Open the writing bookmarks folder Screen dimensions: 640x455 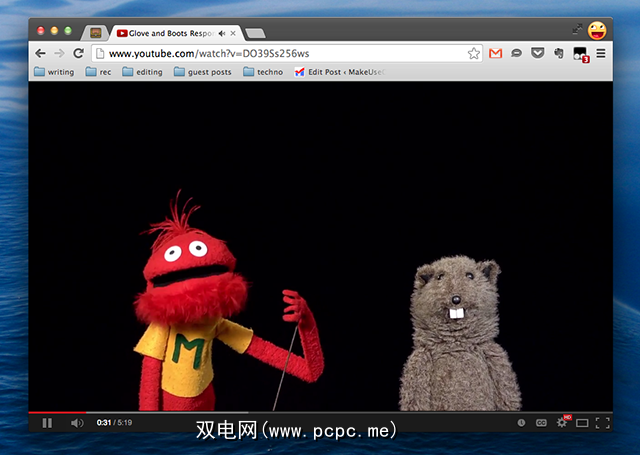click(54, 72)
